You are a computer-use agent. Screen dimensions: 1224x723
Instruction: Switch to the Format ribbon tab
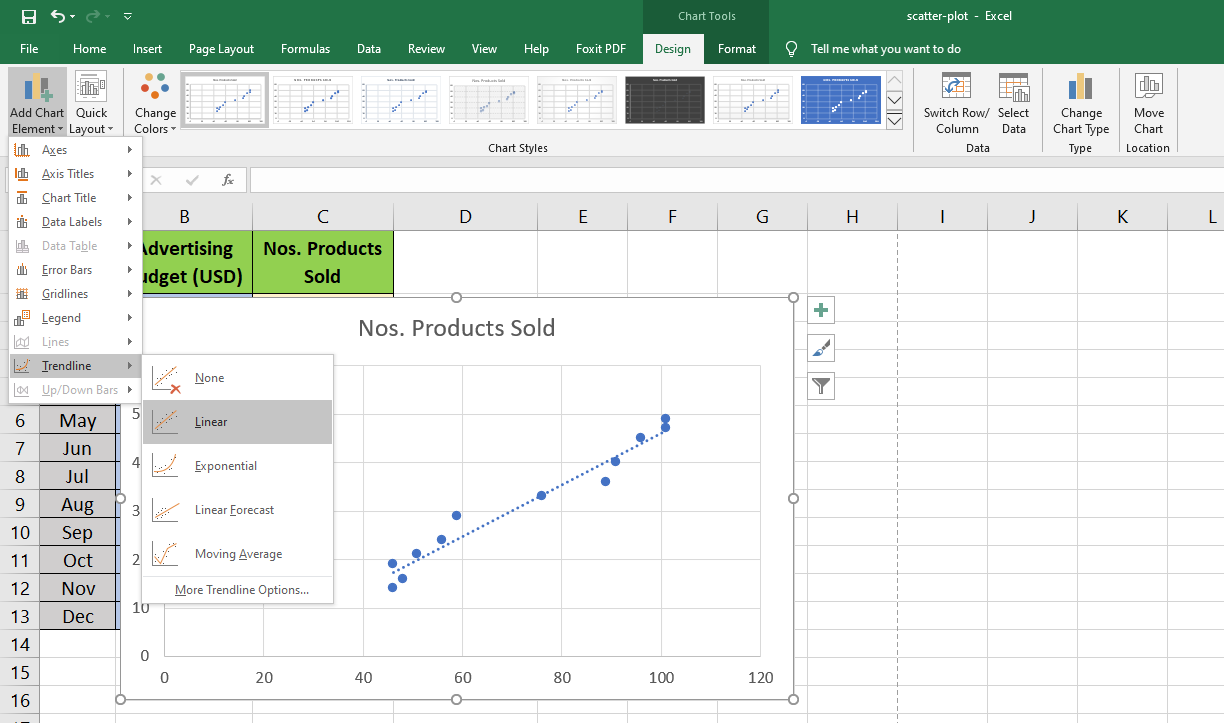coord(737,48)
